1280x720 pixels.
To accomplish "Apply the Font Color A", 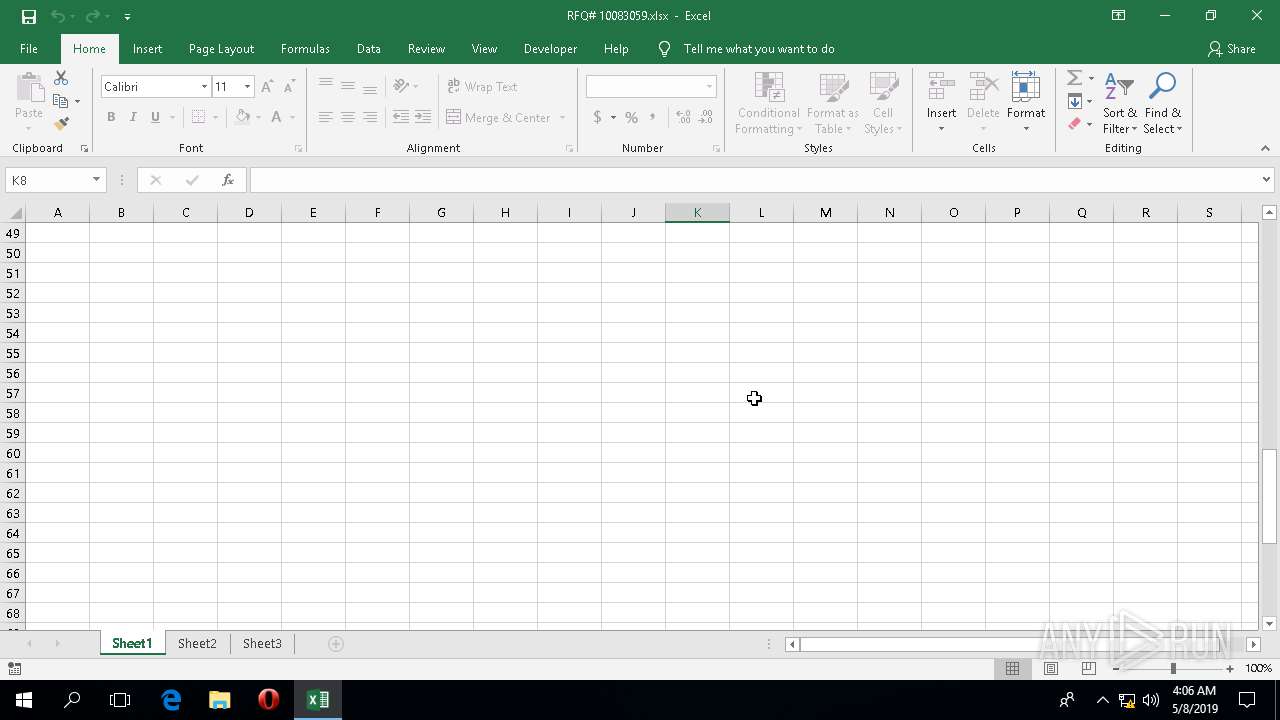I will 277,117.
